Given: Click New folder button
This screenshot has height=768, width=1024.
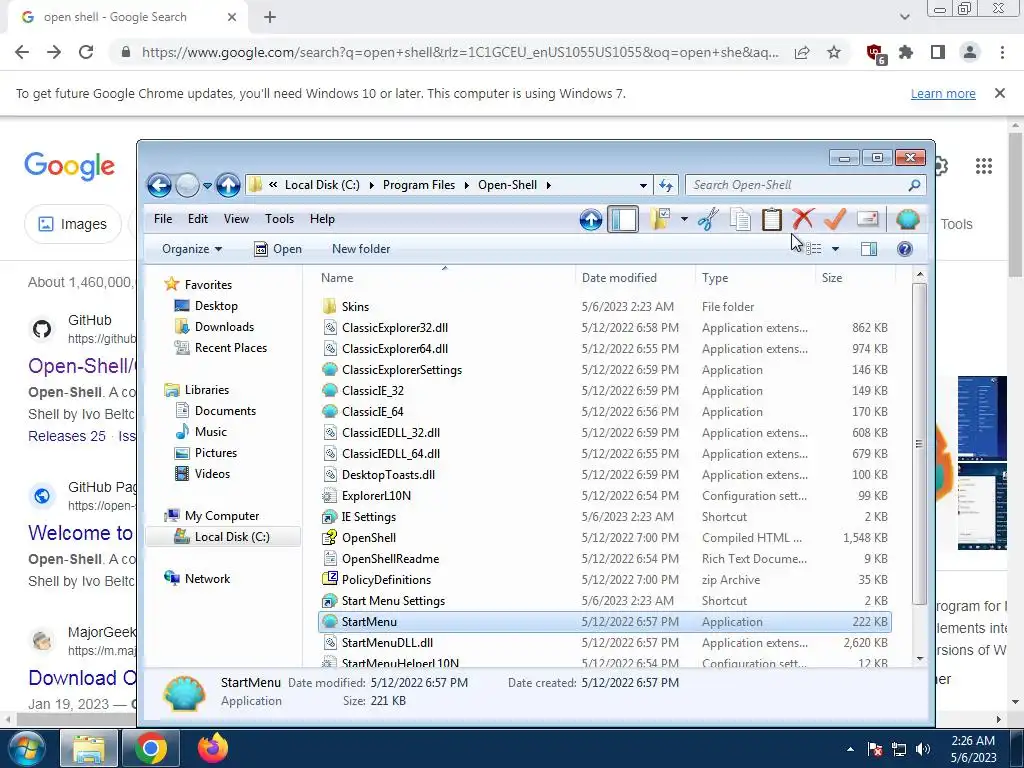Looking at the screenshot, I should click(x=360, y=249).
